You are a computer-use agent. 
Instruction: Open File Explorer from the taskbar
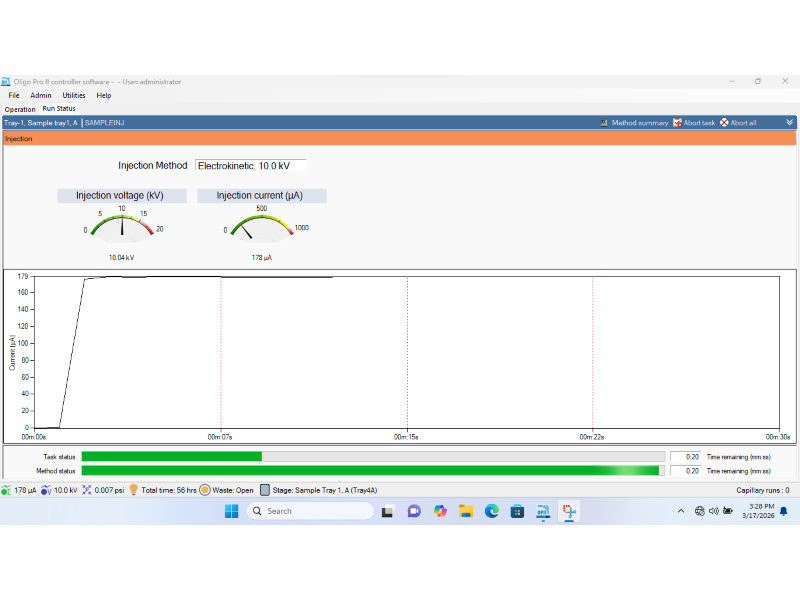pyautogui.click(x=465, y=511)
